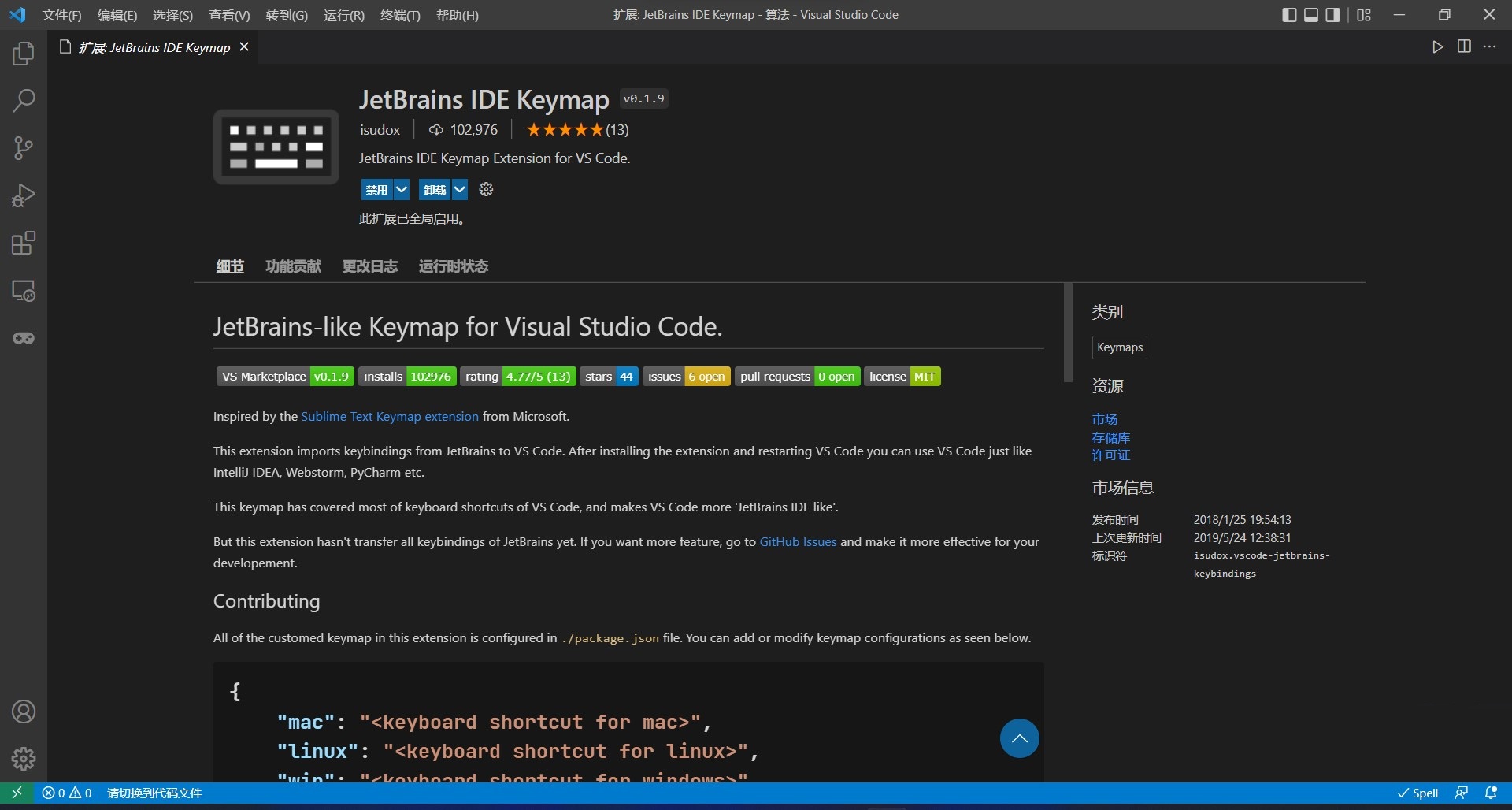1512x810 pixels.
Task: Click the notifications bell in the status bar
Action: click(1492, 793)
